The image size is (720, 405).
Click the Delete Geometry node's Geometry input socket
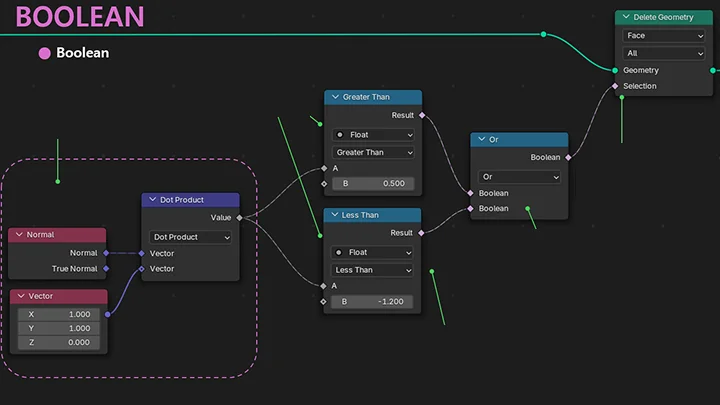[x=616, y=70]
